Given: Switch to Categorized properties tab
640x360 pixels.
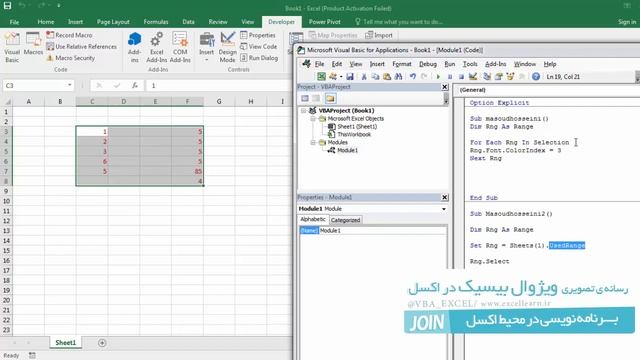Looking at the screenshot, I should (x=345, y=220).
